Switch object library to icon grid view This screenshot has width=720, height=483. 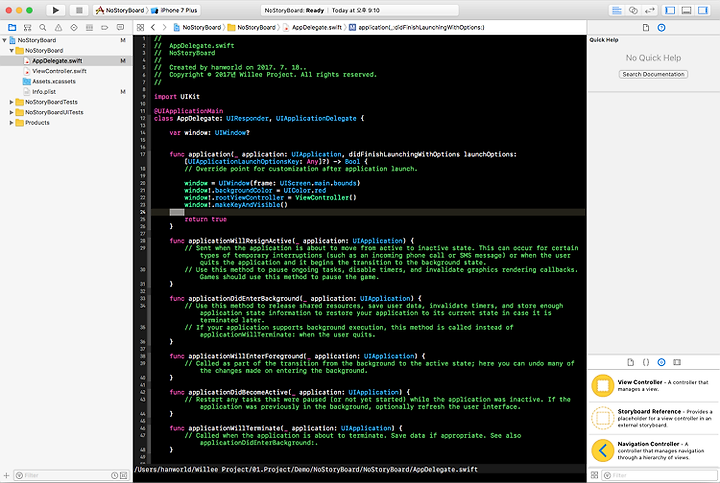[x=594, y=475]
